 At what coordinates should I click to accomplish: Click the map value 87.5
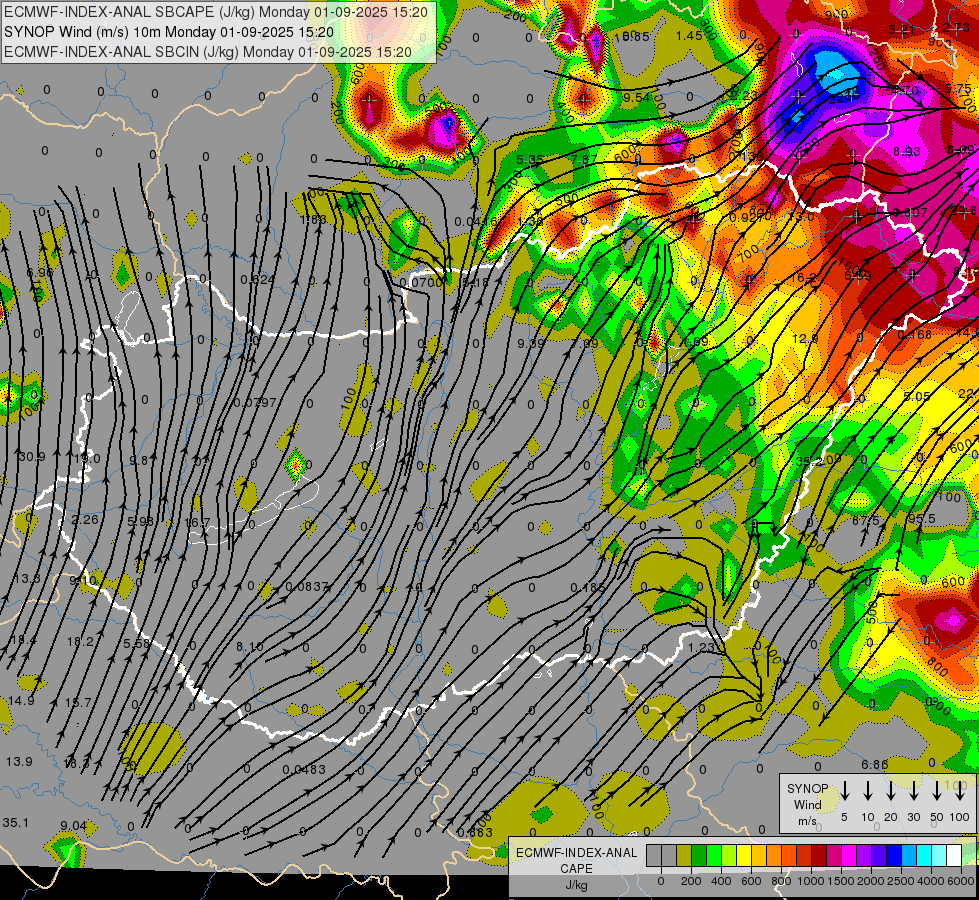pos(865,521)
